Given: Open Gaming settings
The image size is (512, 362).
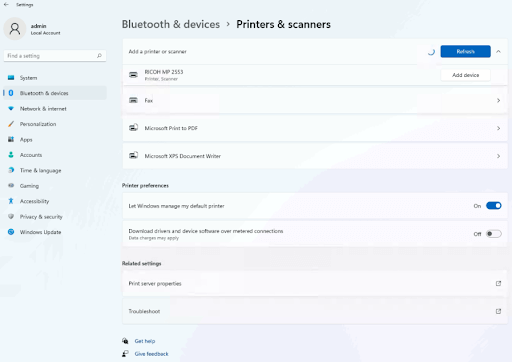Looking at the screenshot, I should (55, 185).
